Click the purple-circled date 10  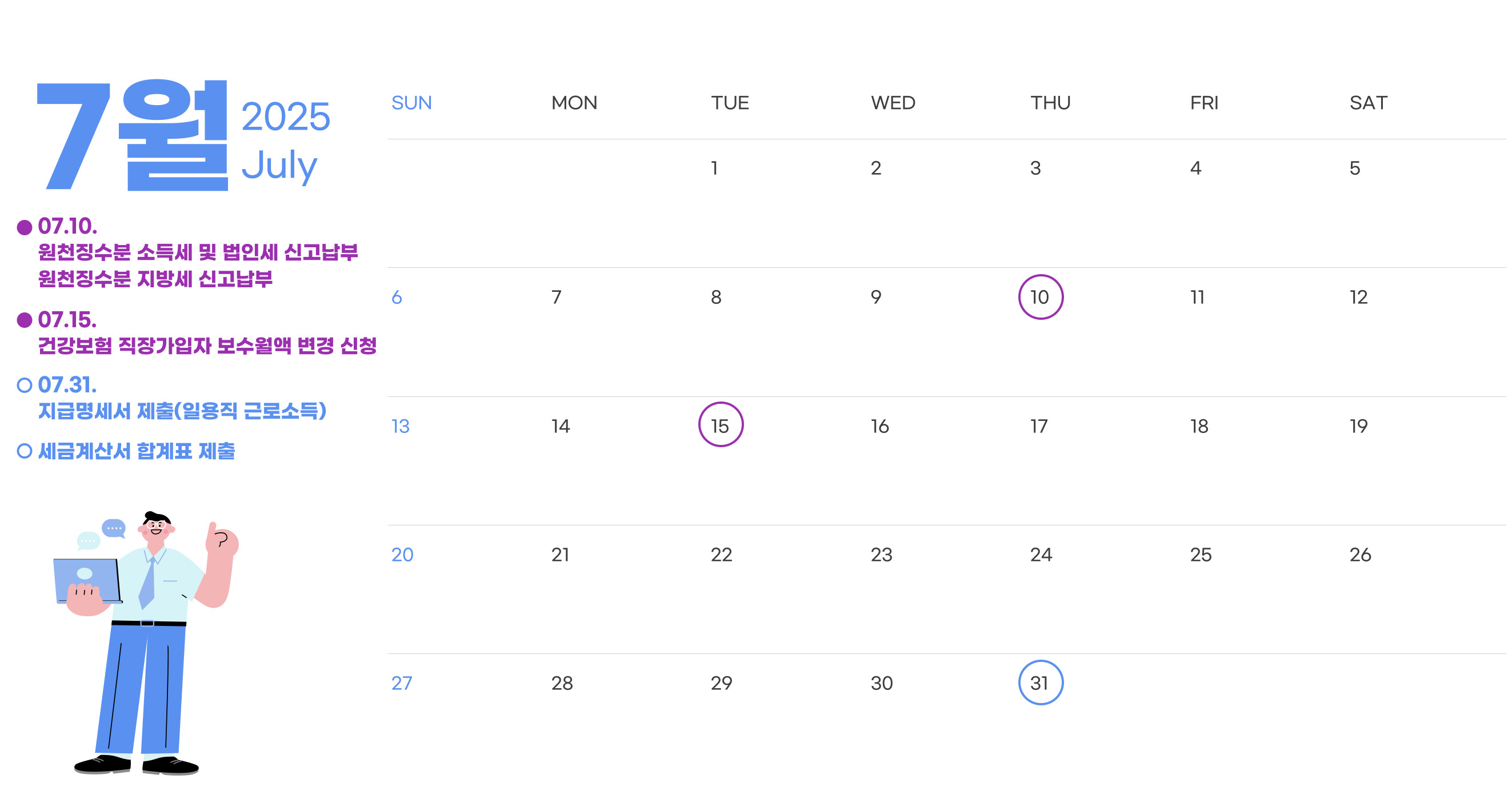(x=1040, y=297)
